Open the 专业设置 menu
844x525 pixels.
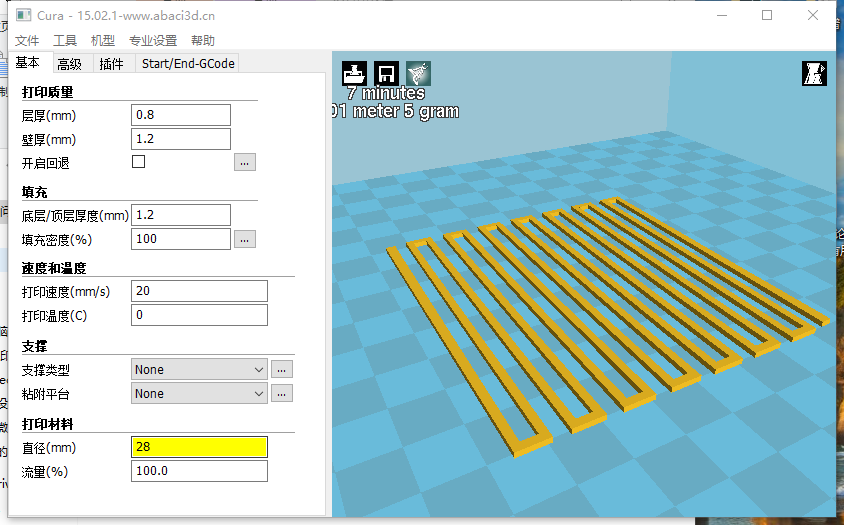[153, 40]
